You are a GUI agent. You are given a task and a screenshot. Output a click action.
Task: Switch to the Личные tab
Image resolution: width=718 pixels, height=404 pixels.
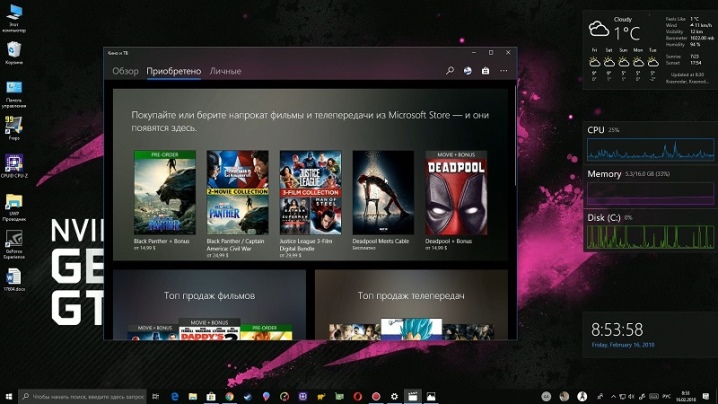tap(225, 71)
